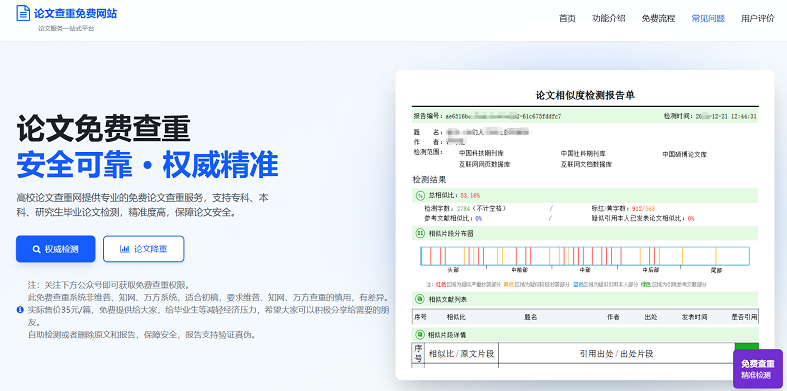Click the 论文服务一站式平台 tagline
The width and height of the screenshot is (787, 391).
[x=66, y=29]
